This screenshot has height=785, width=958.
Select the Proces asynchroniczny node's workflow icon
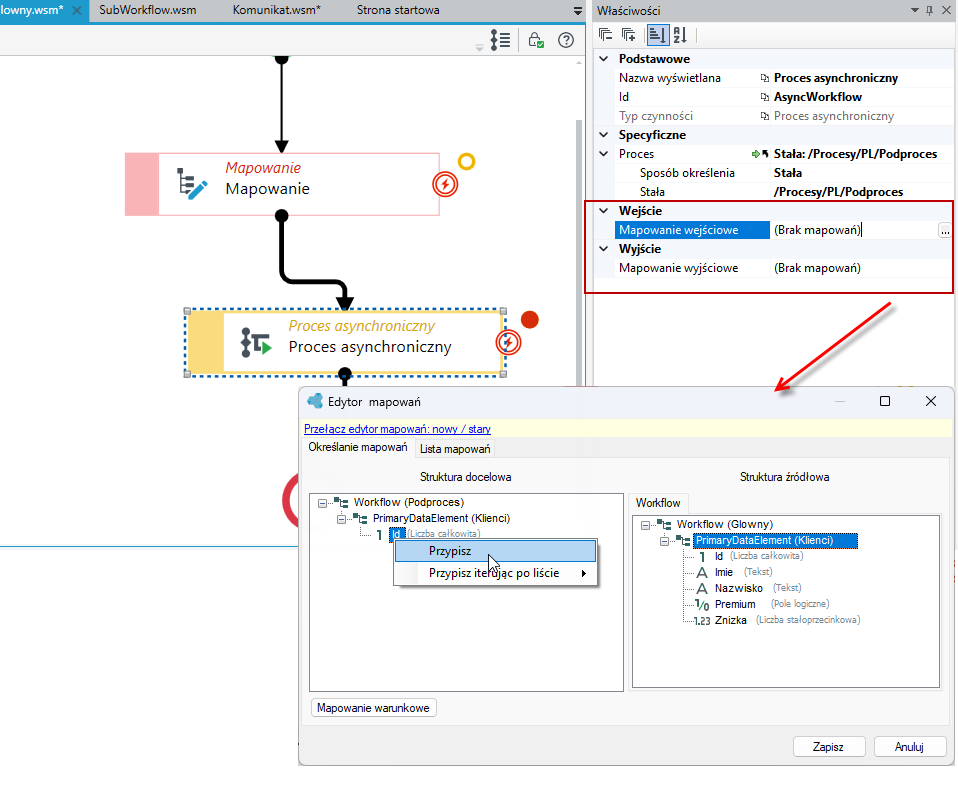click(256, 343)
